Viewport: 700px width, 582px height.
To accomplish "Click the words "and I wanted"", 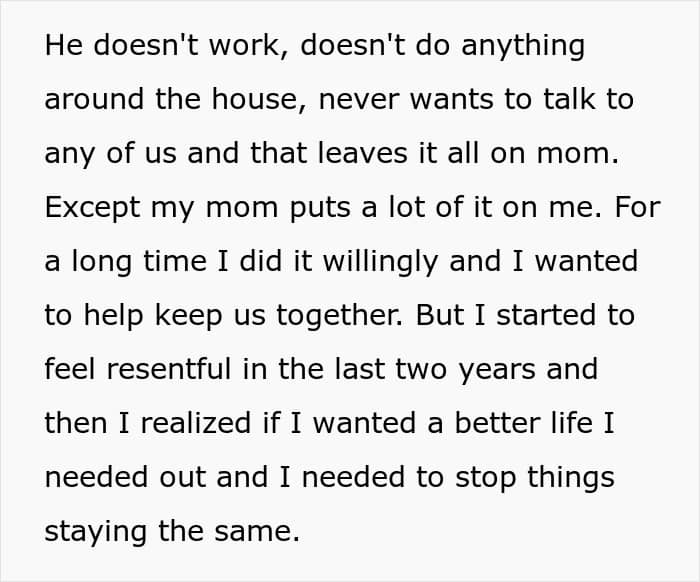I will pyautogui.click(x=543, y=261).
